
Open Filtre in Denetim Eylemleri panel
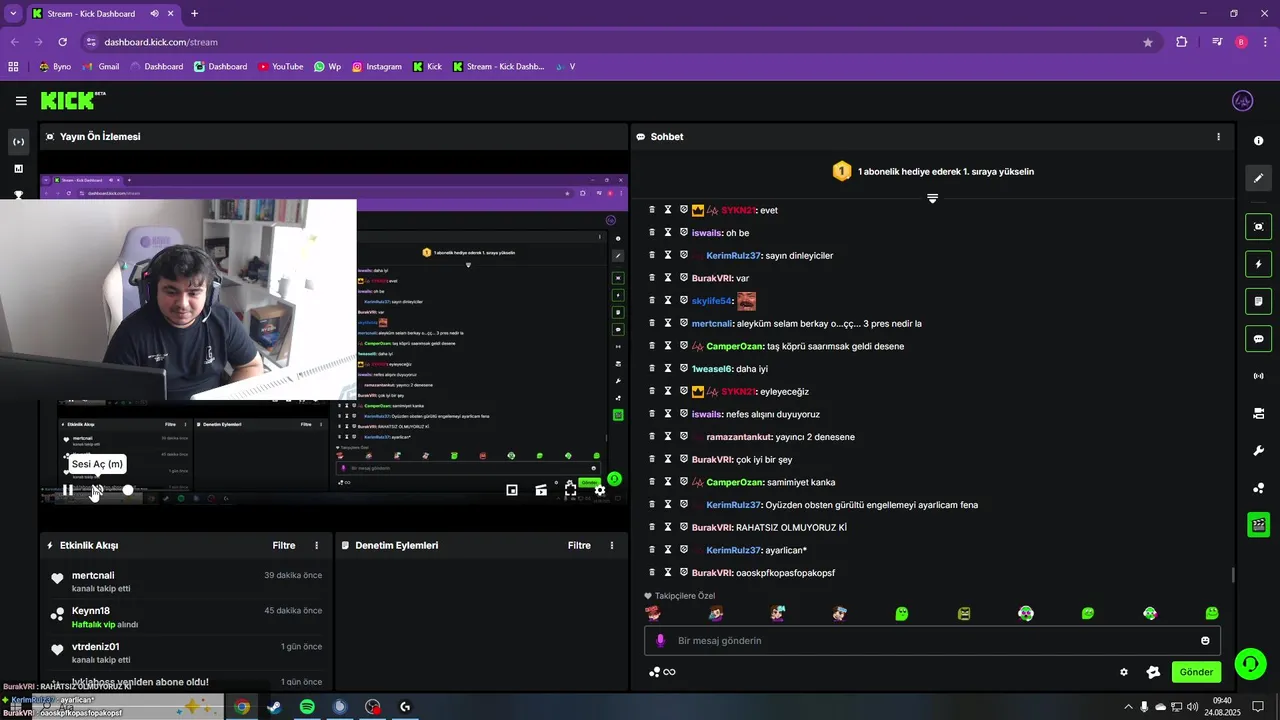coord(579,545)
